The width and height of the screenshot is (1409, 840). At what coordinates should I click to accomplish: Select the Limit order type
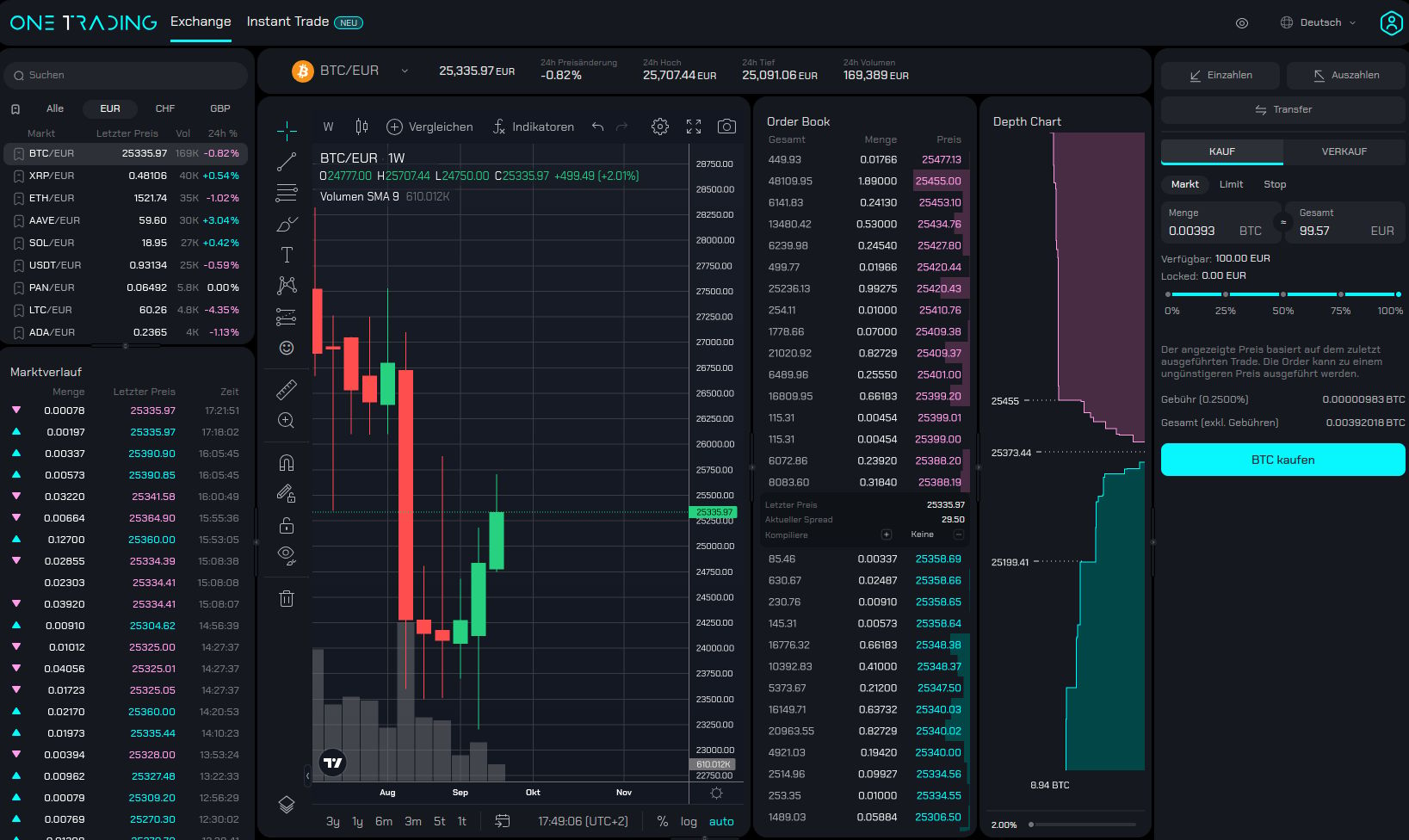pyautogui.click(x=1231, y=184)
